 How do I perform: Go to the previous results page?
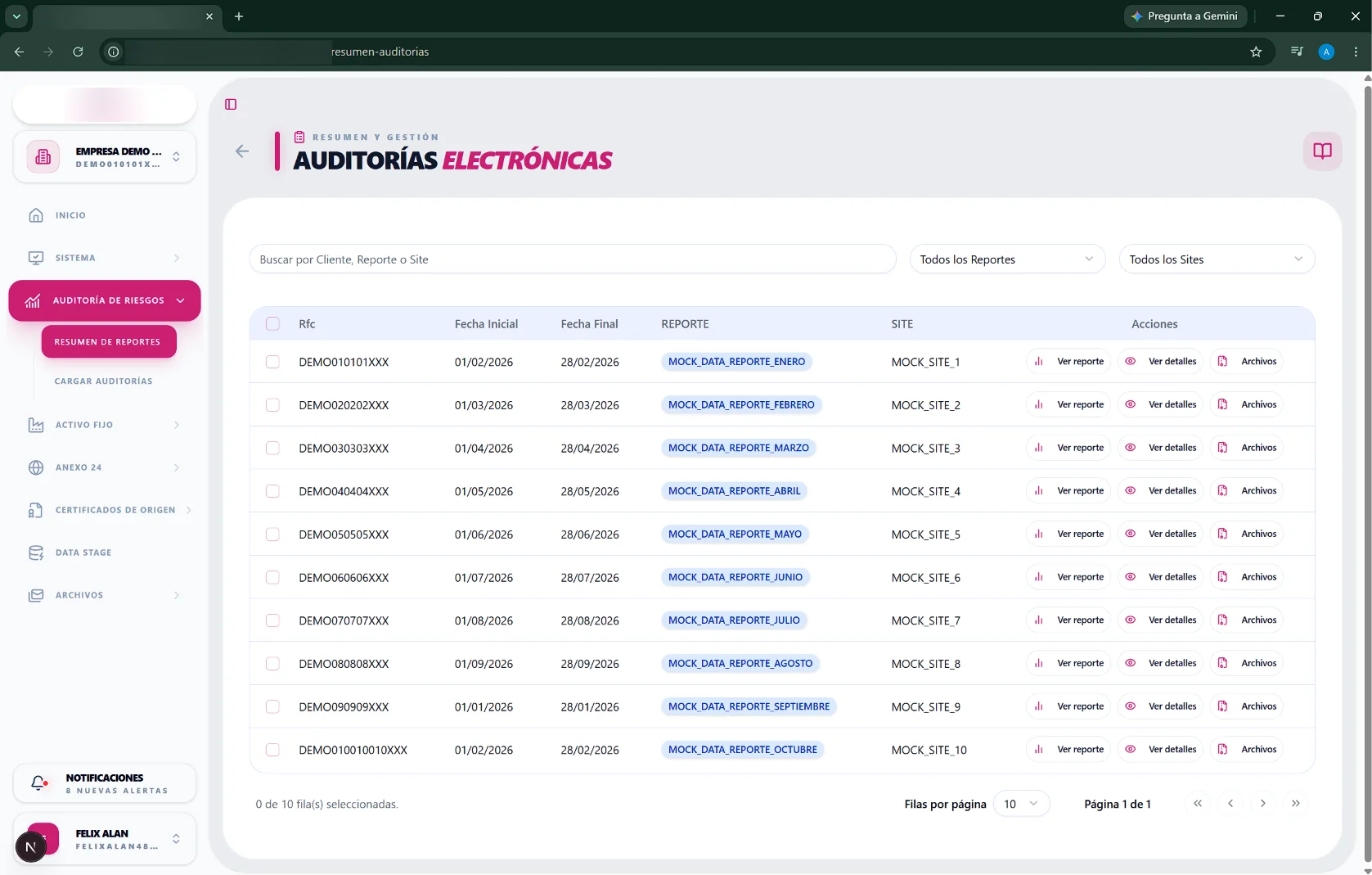(1230, 804)
